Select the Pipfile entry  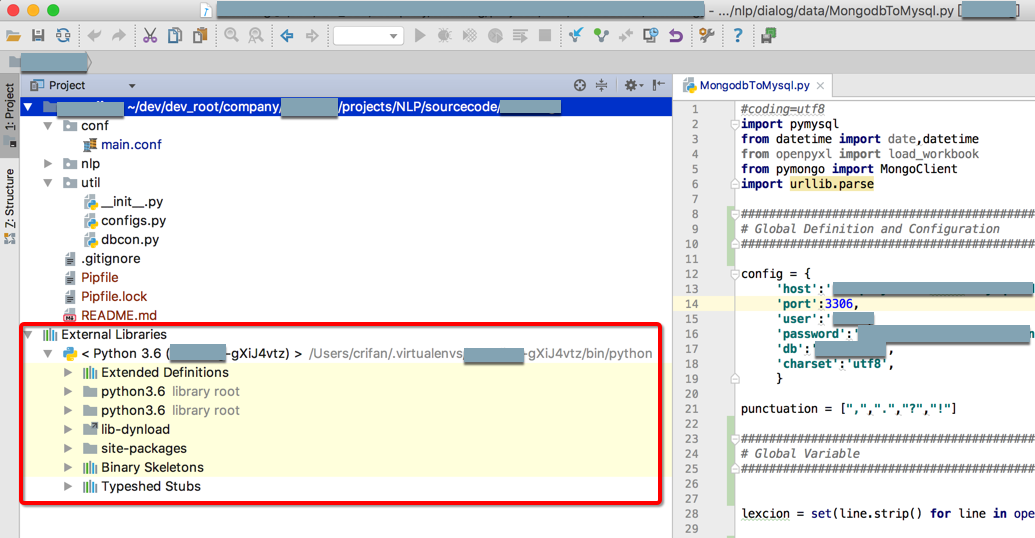coord(99,278)
